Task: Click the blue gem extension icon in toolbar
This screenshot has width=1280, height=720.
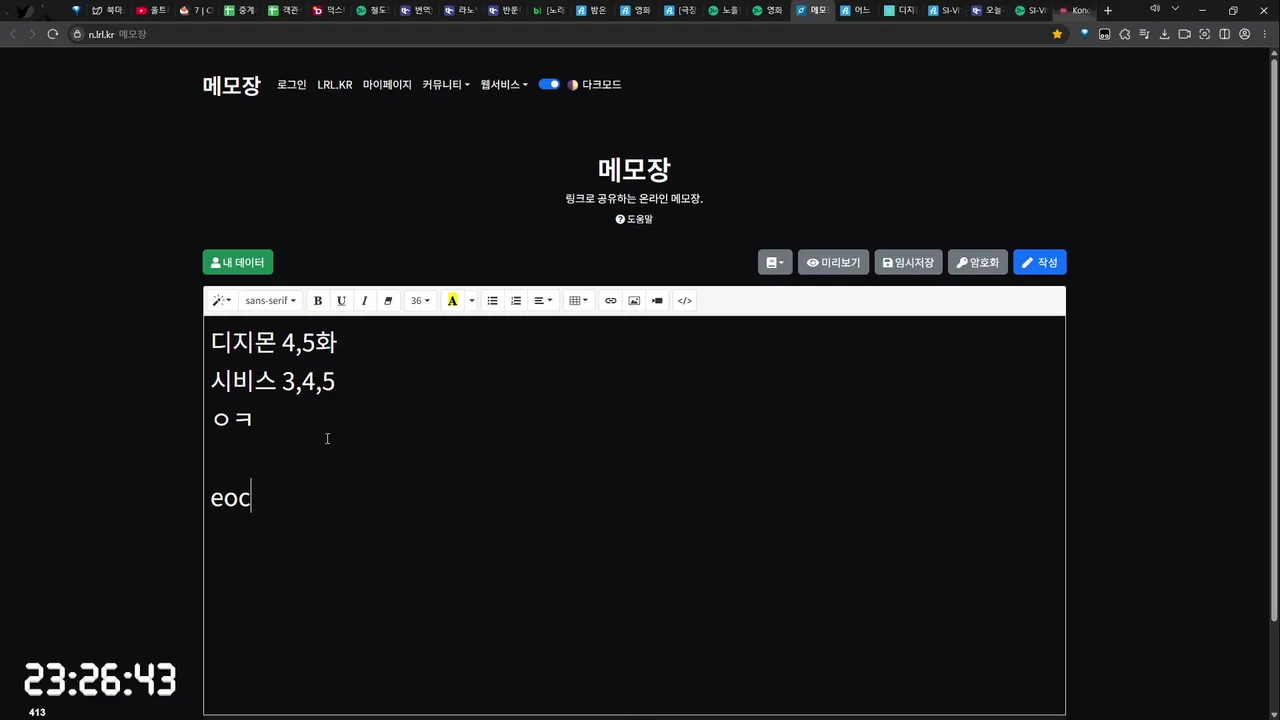Action: click(x=1084, y=34)
